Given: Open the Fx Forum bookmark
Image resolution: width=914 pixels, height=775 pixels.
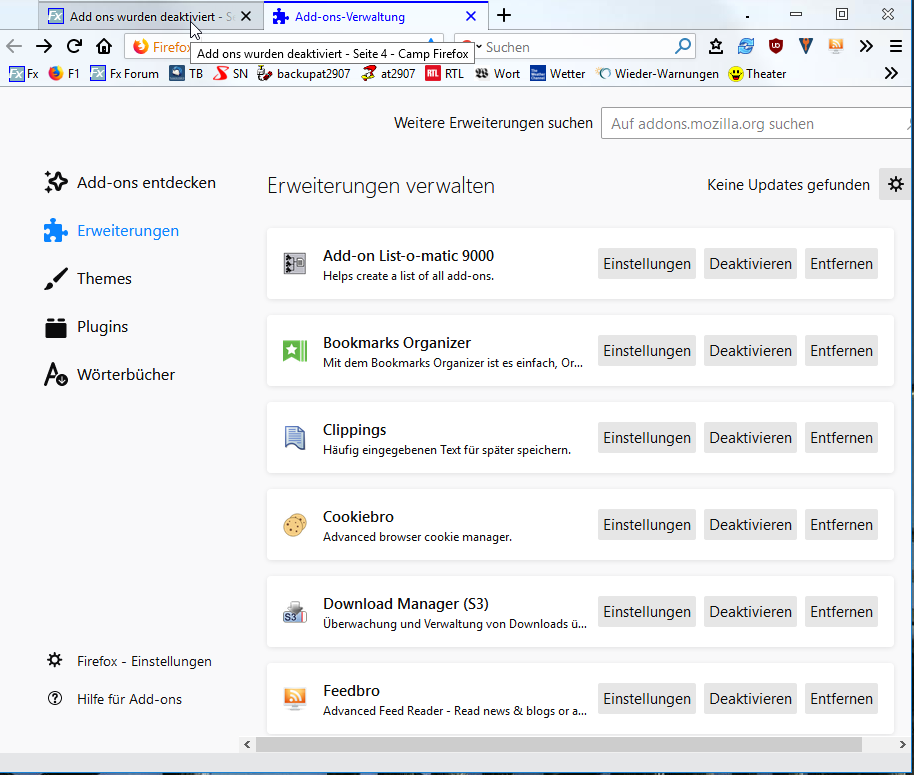Looking at the screenshot, I should coord(124,74).
